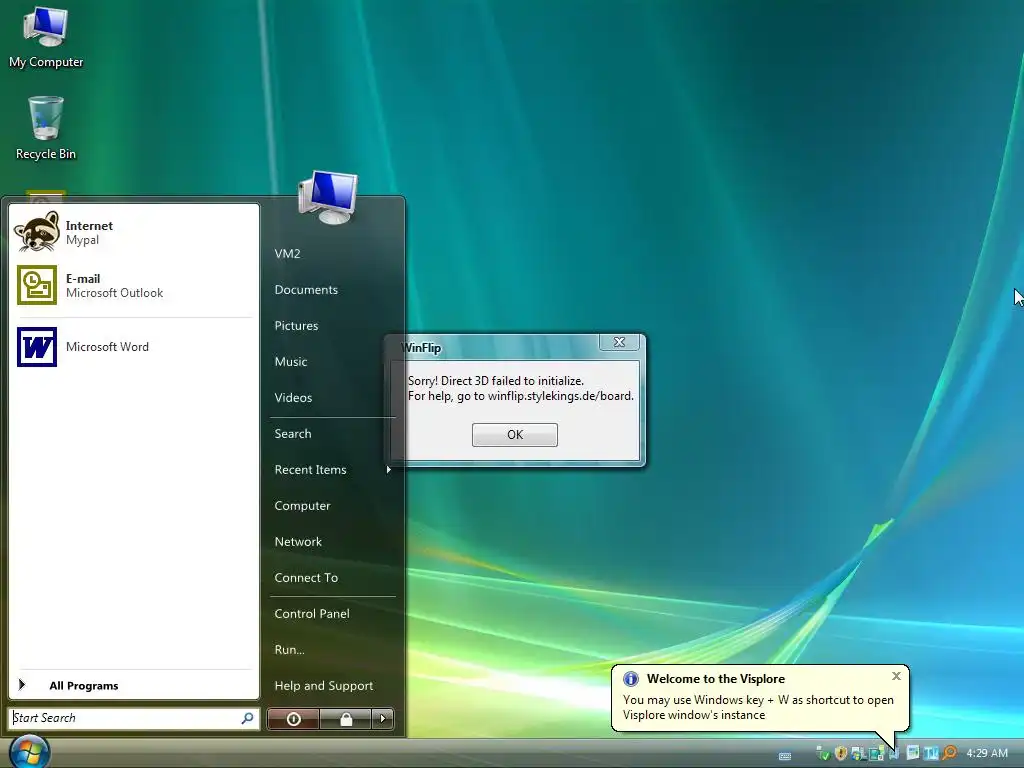This screenshot has width=1024, height=768.
Task: Click the Start orb button
Action: (x=28, y=752)
